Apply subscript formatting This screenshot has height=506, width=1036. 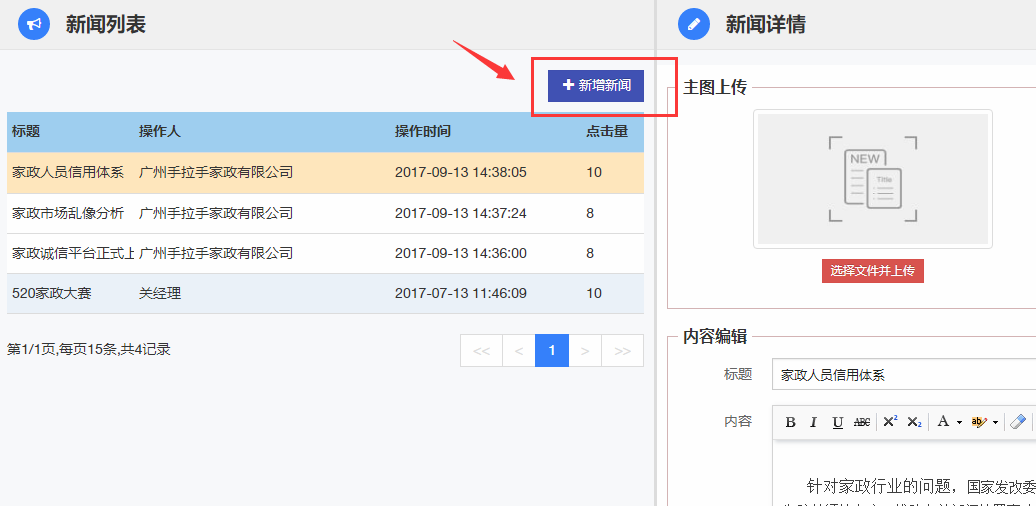click(914, 422)
